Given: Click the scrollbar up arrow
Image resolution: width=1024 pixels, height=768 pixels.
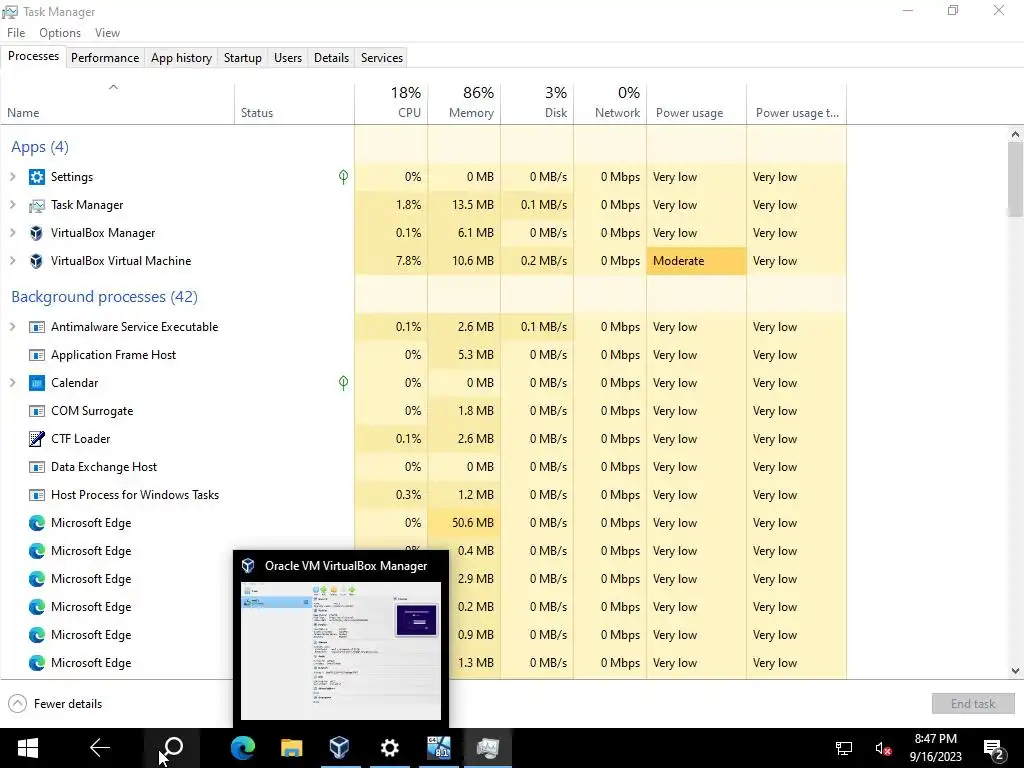Looking at the screenshot, I should pyautogui.click(x=1015, y=134).
